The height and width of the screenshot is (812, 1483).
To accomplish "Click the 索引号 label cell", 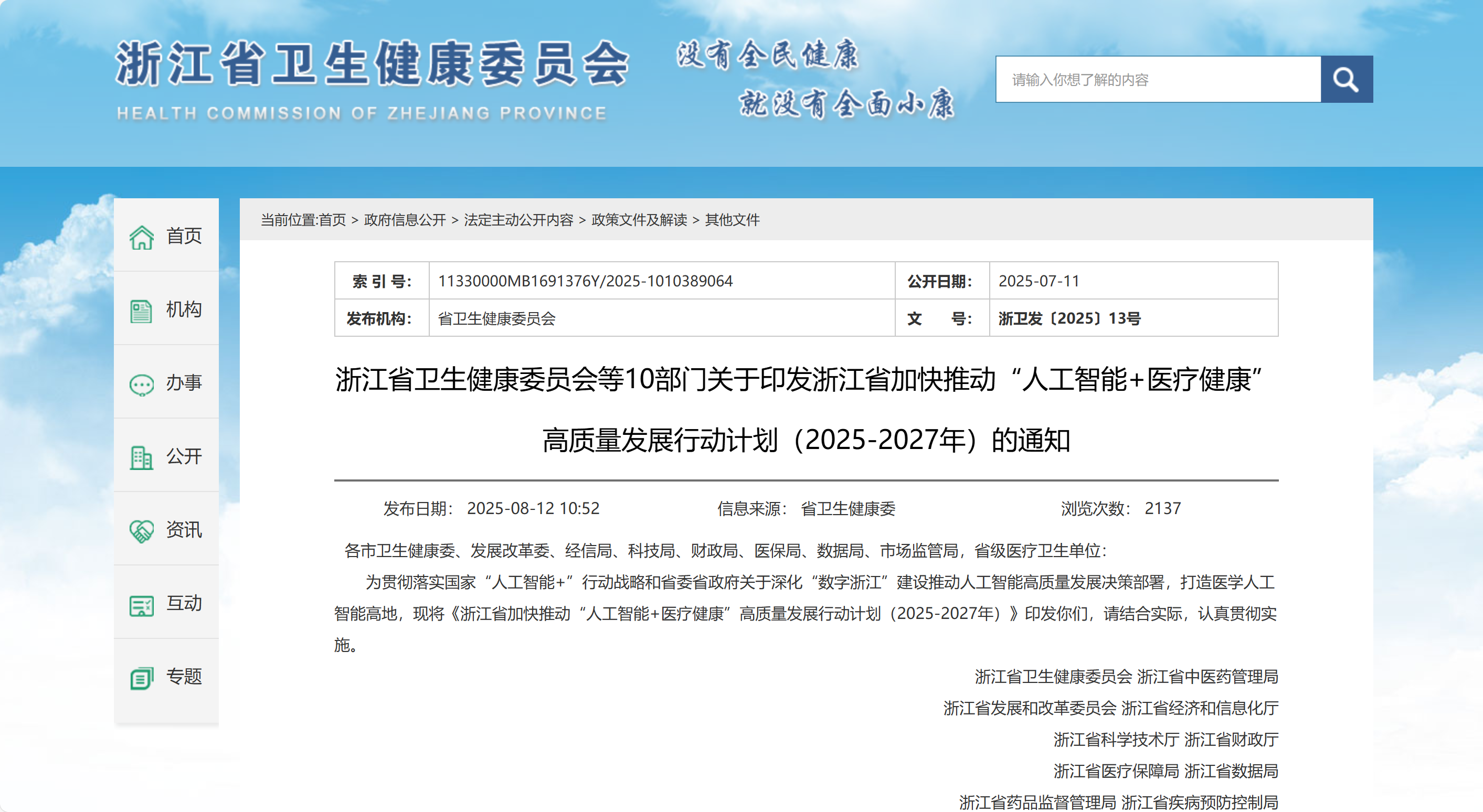I will 382,281.
